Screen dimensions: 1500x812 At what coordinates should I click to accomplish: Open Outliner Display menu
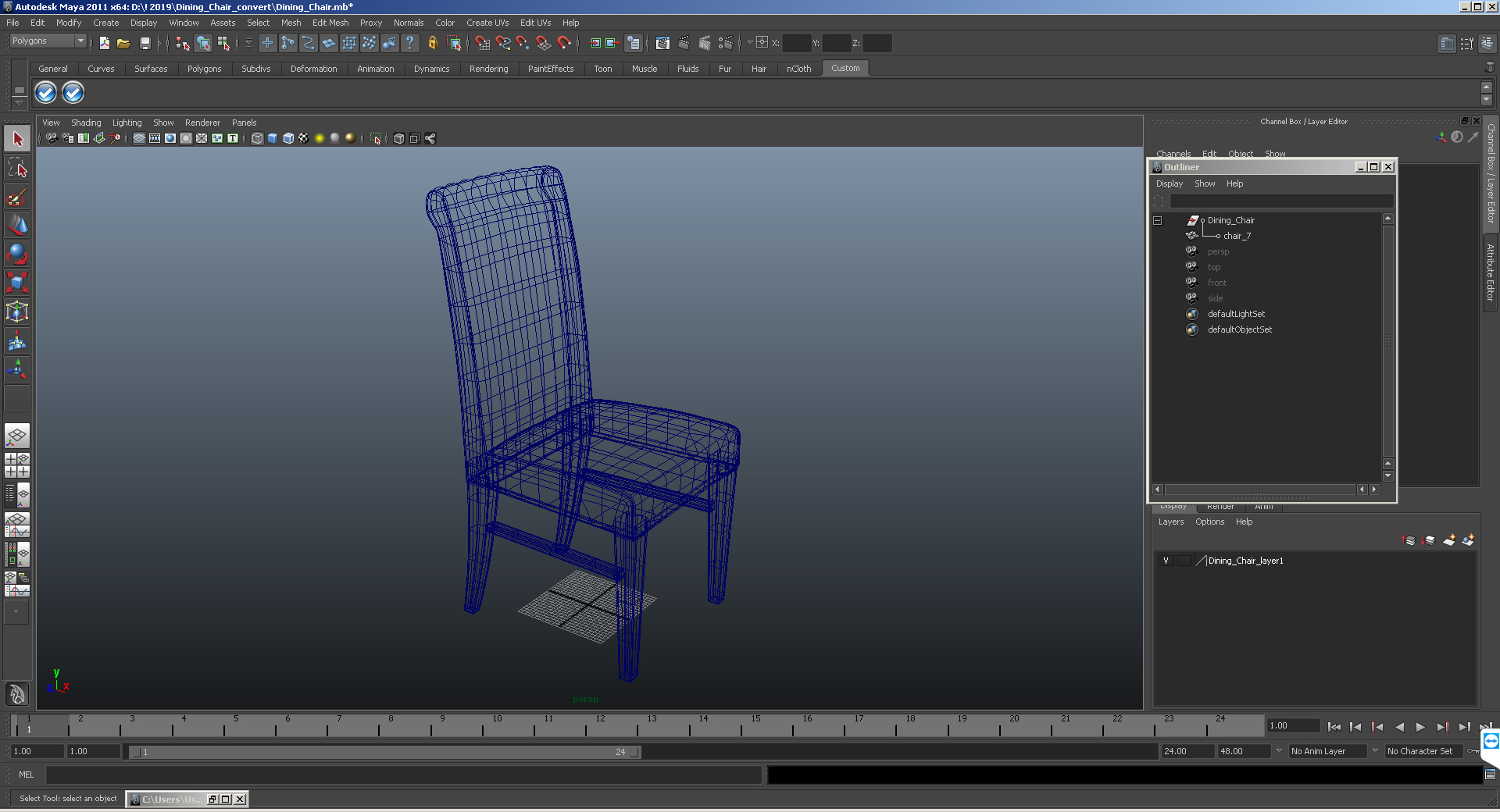pyautogui.click(x=1170, y=183)
